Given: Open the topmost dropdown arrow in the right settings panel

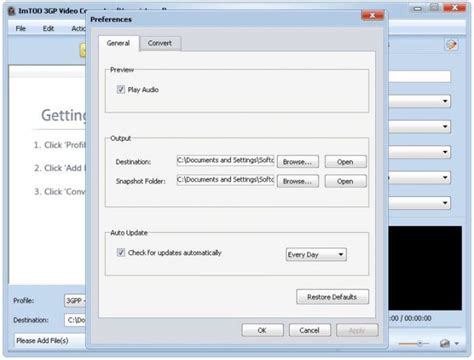Looking at the screenshot, I should (445, 101).
